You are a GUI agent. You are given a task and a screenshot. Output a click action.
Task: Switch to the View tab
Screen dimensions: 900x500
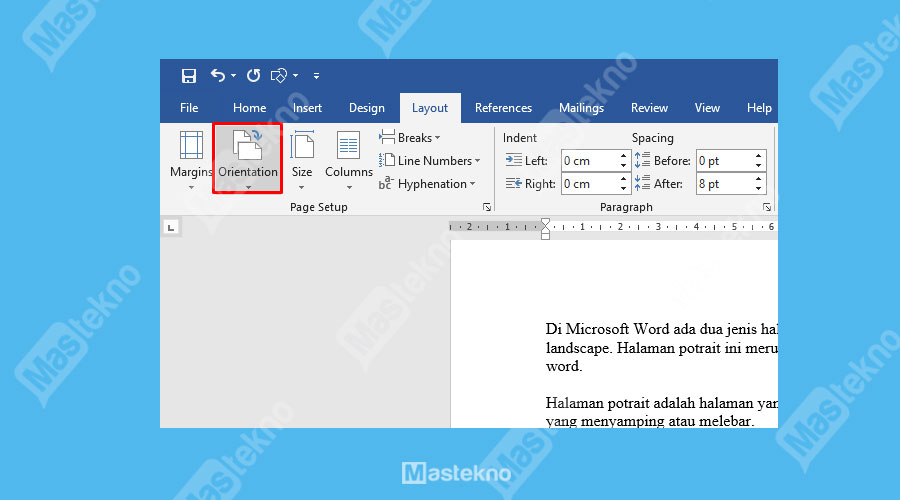coord(707,108)
